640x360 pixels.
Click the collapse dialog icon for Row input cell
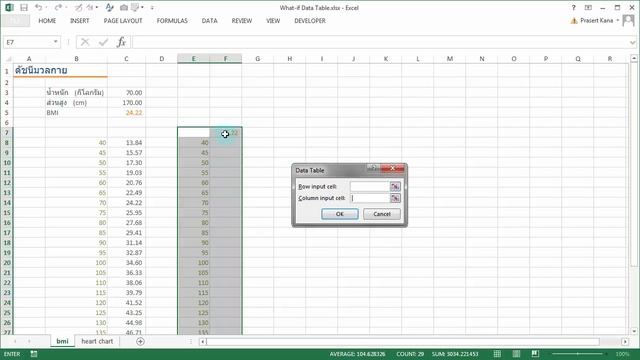(395, 187)
